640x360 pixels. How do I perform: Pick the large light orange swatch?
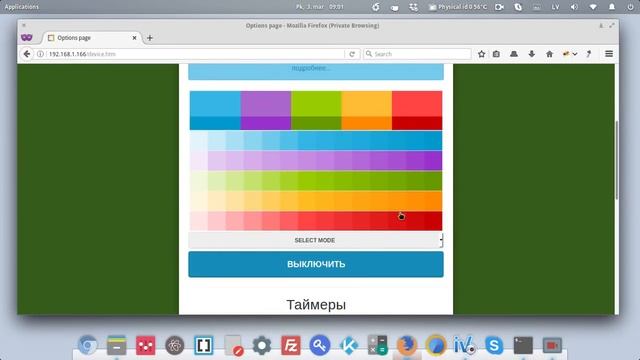click(x=367, y=104)
